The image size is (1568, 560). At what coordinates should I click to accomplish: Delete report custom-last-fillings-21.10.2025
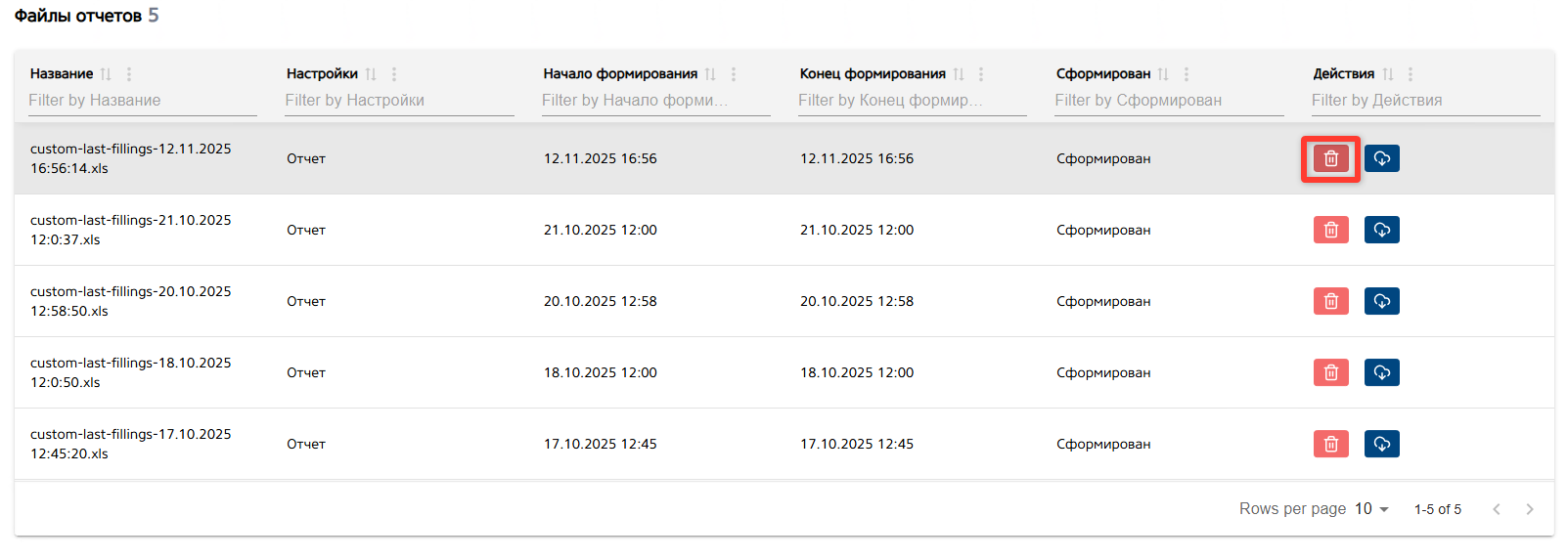[x=1330, y=230]
